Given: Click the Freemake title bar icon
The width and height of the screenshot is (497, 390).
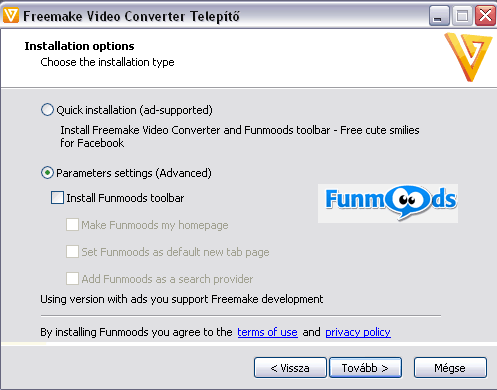Looking at the screenshot, I should (11, 15).
